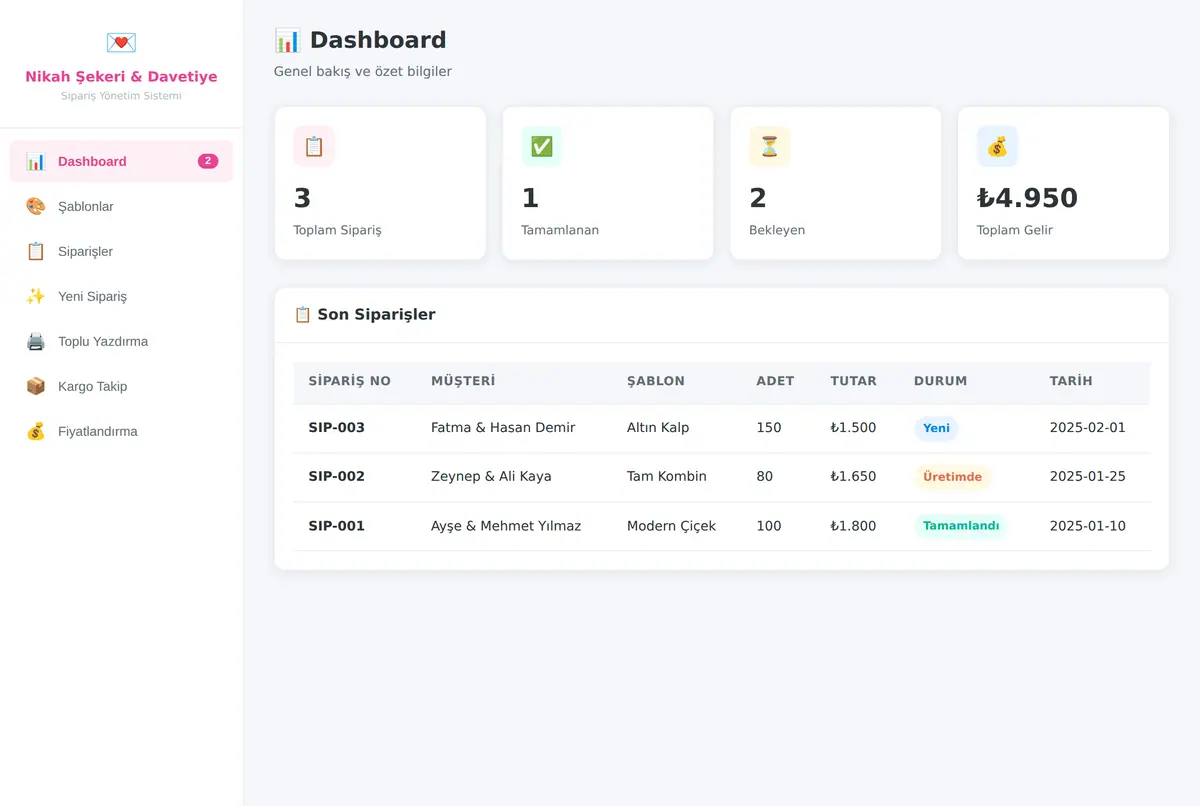1200x806 pixels.
Task: Navigate to Toplu Yazdırma
Action: coord(121,341)
